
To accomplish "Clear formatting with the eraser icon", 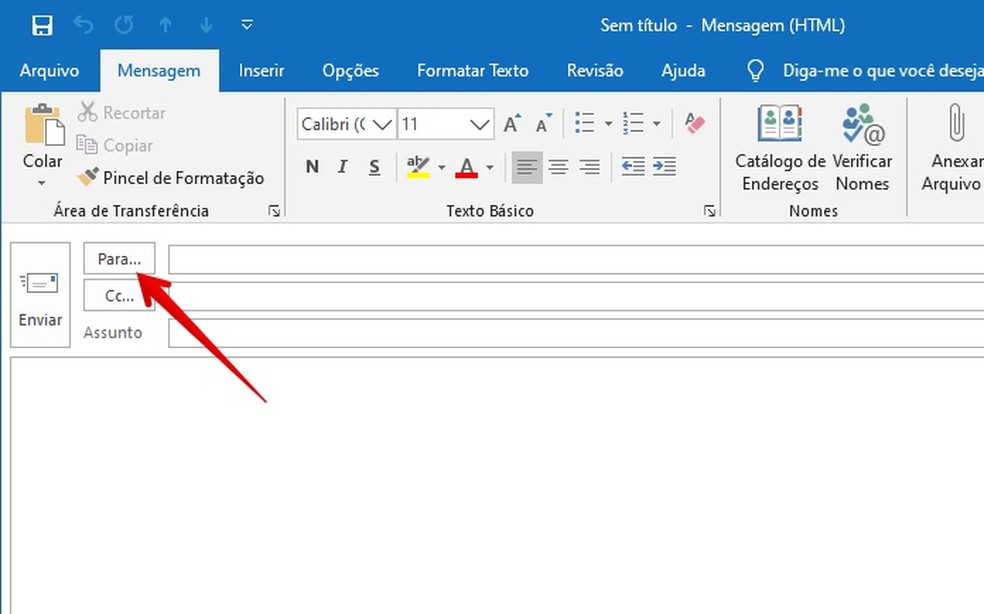I will tap(694, 124).
